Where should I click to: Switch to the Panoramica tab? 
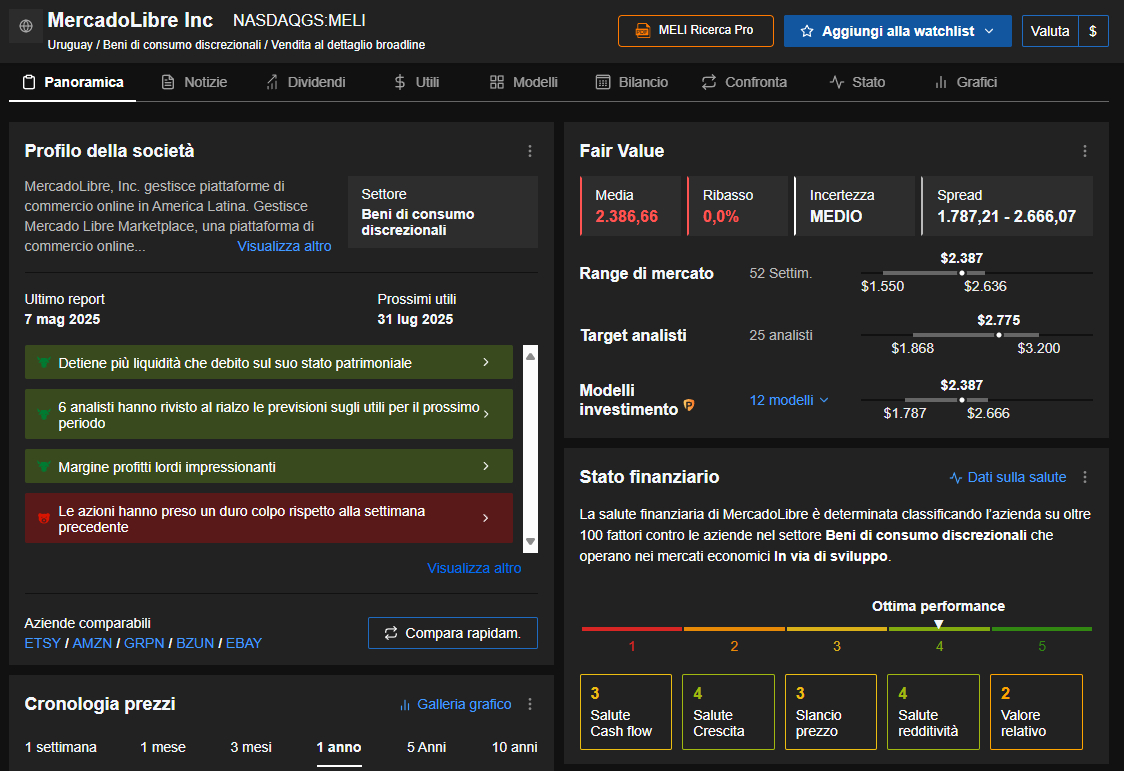[72, 82]
